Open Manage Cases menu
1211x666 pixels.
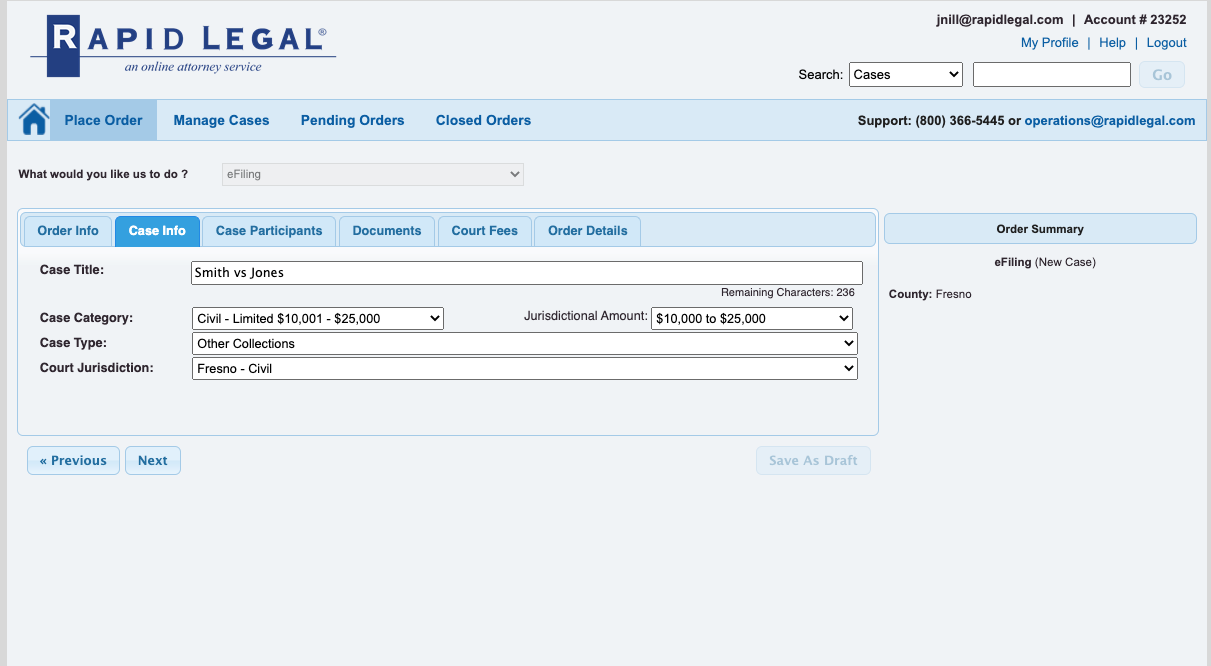[221, 120]
